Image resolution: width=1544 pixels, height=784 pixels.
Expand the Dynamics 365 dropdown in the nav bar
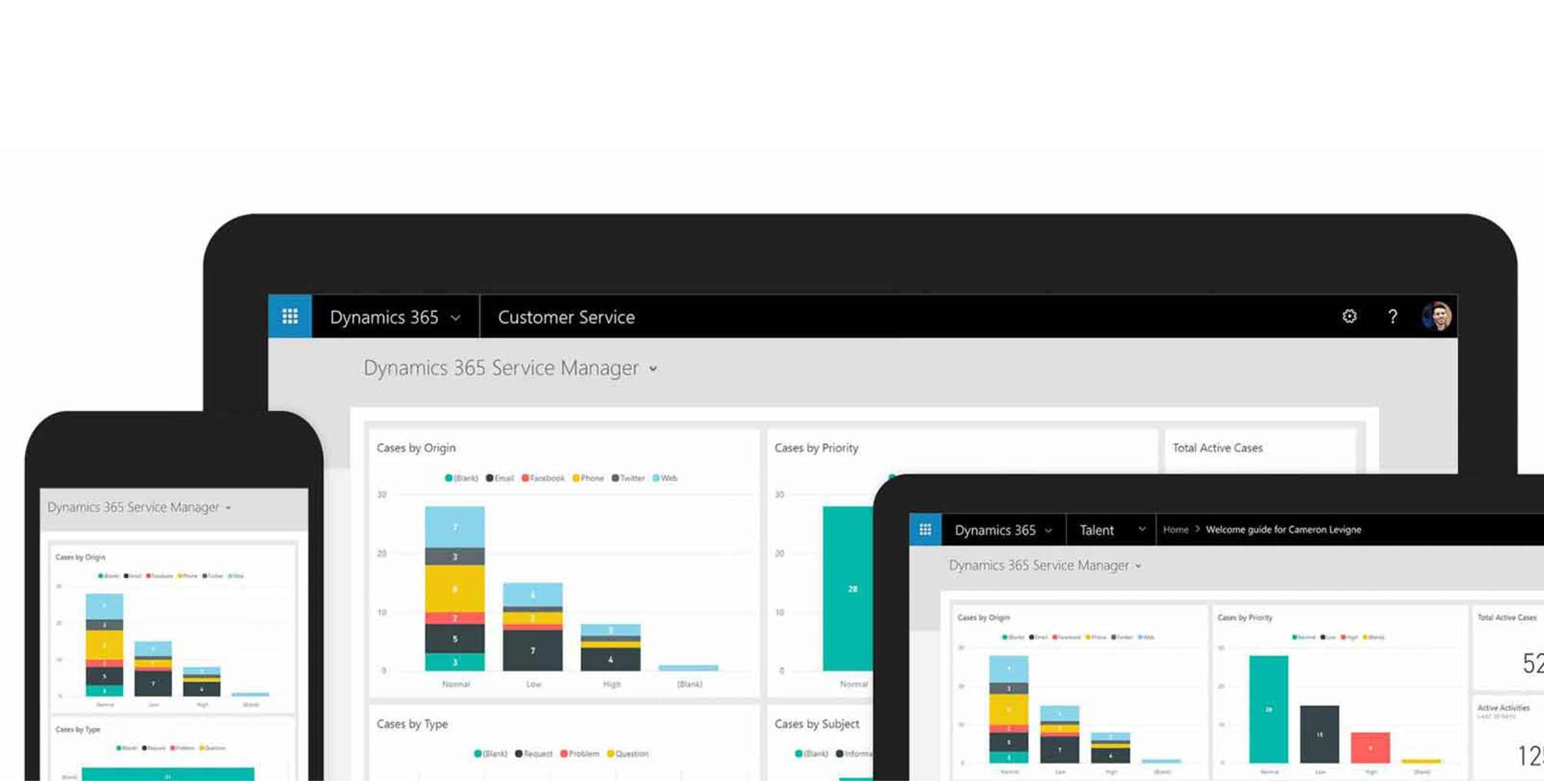pos(455,317)
